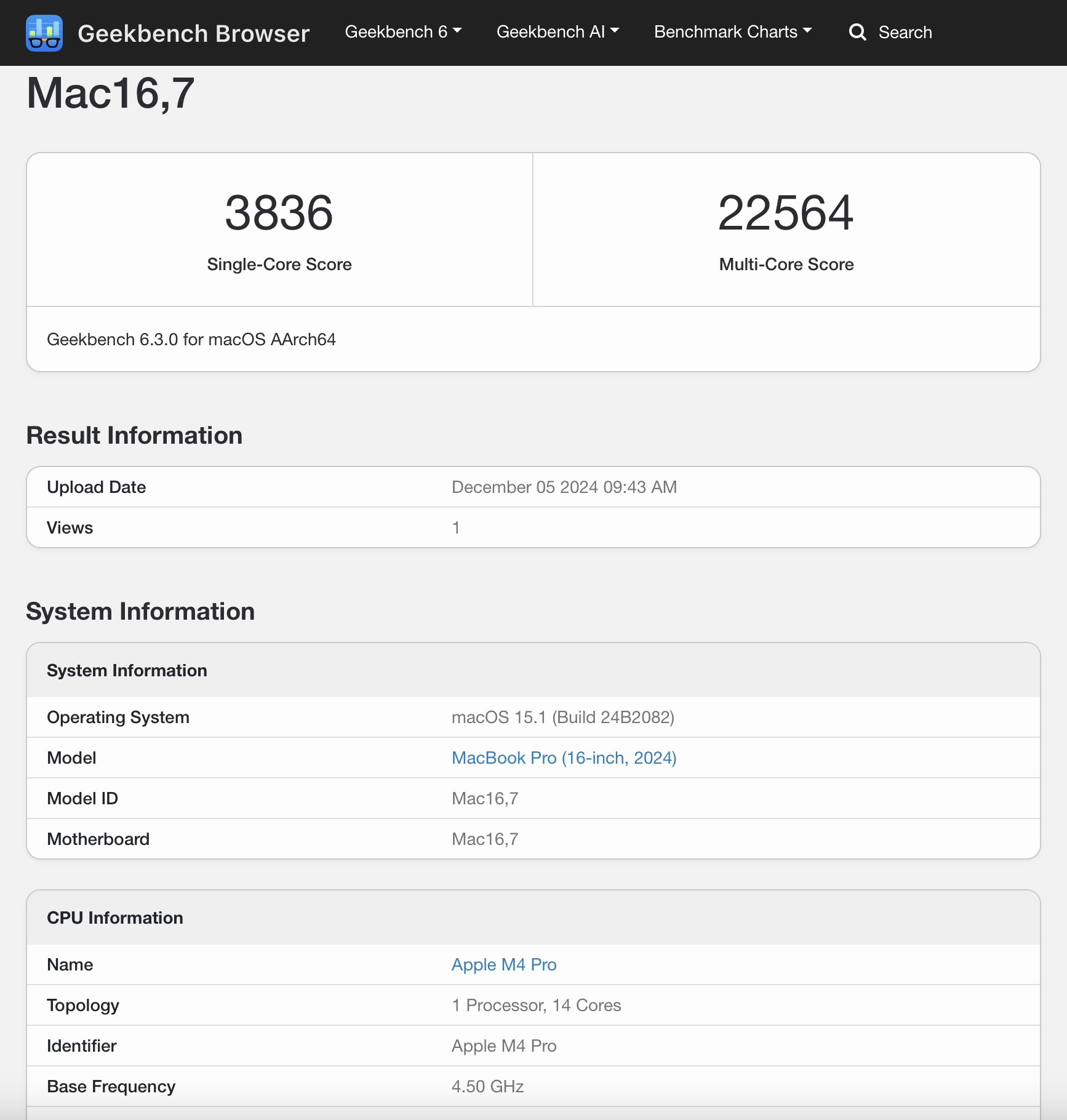Image resolution: width=1067 pixels, height=1120 pixels.
Task: Click the Base Frequency row label
Action: click(x=111, y=1087)
